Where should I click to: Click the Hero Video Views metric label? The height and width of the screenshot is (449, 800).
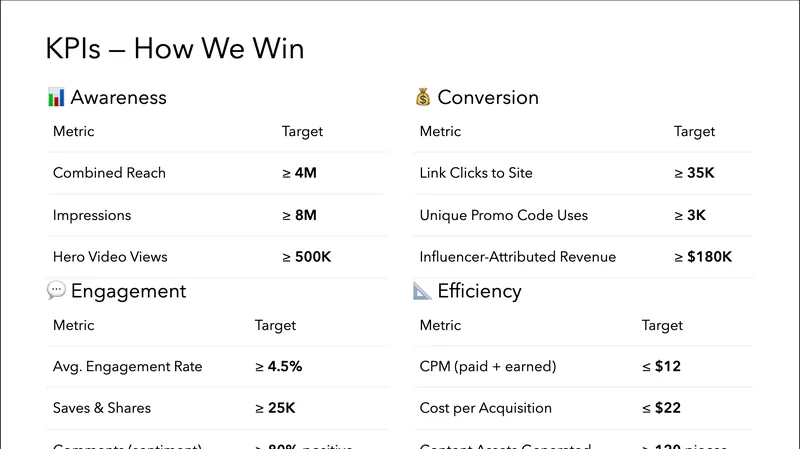110,257
